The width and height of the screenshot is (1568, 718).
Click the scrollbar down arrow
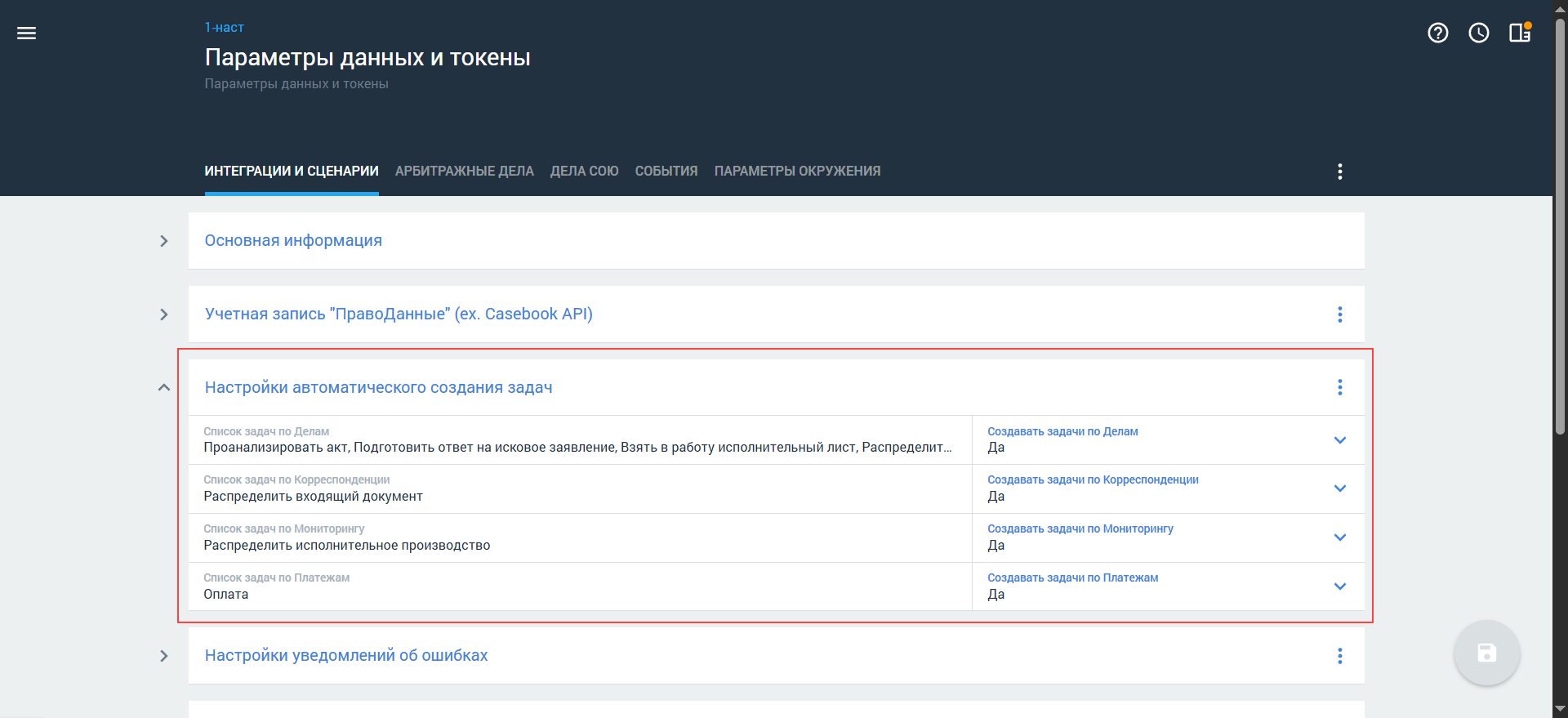click(x=1560, y=709)
